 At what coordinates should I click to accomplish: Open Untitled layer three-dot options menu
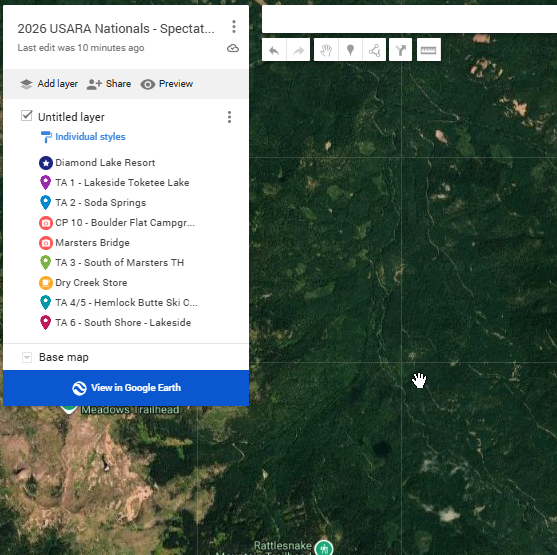pyautogui.click(x=229, y=117)
